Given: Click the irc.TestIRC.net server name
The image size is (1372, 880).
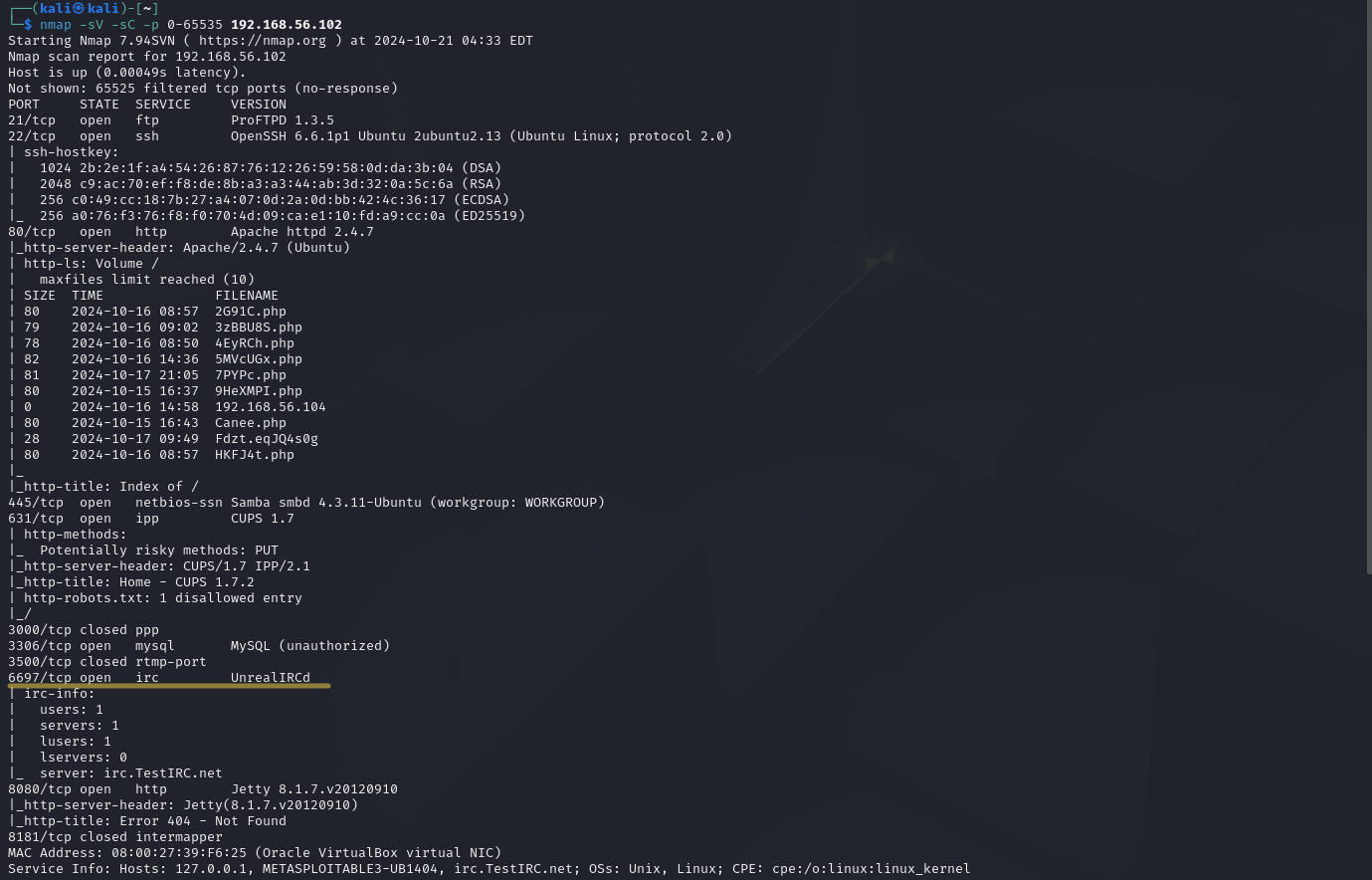Looking at the screenshot, I should (163, 773).
